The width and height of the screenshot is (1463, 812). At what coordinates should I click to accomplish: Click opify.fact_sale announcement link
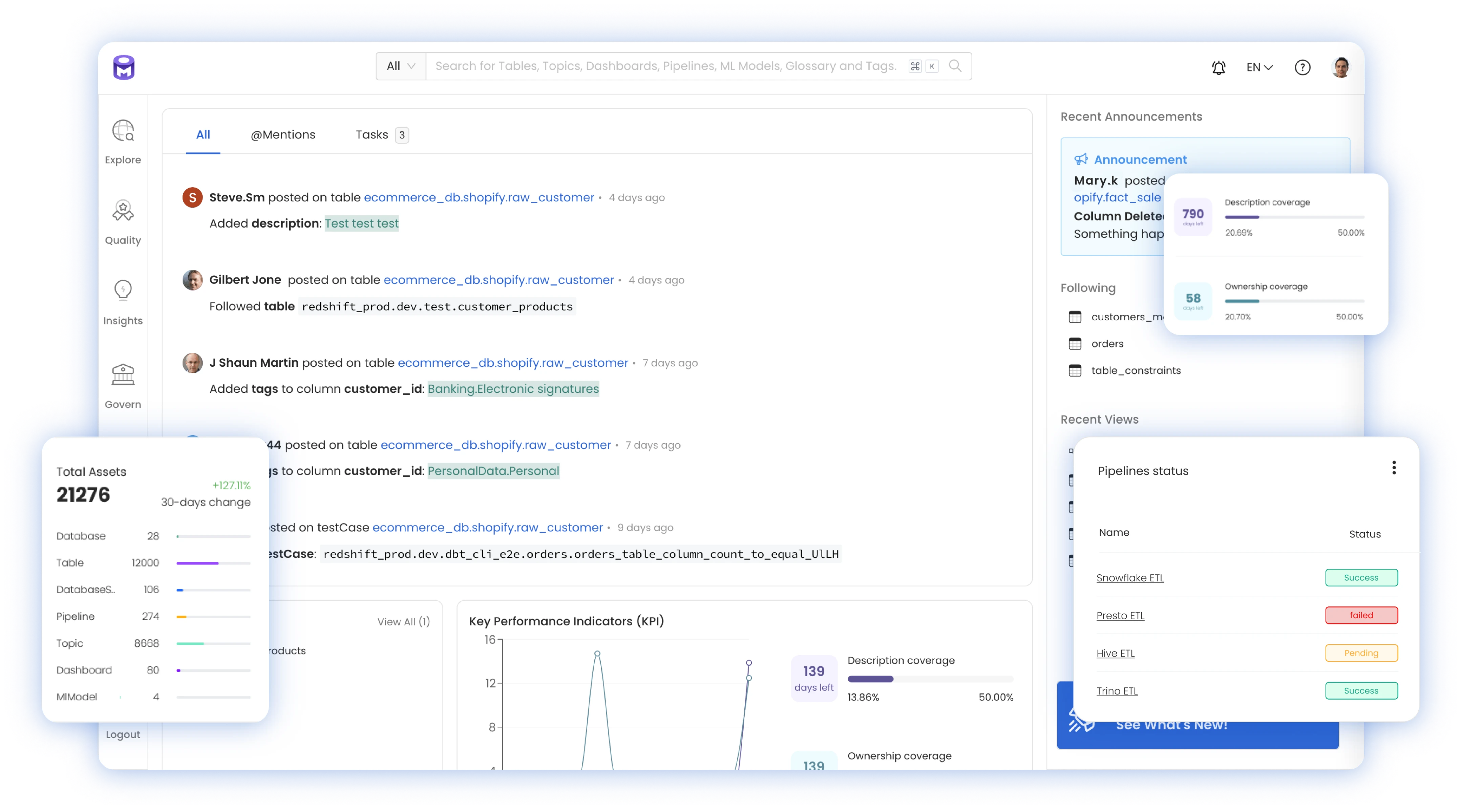(1117, 197)
